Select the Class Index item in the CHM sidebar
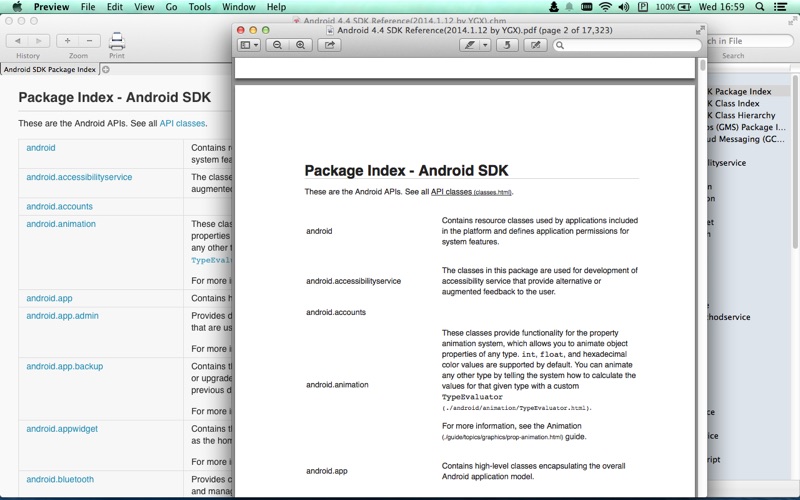800x500 pixels. coord(733,103)
